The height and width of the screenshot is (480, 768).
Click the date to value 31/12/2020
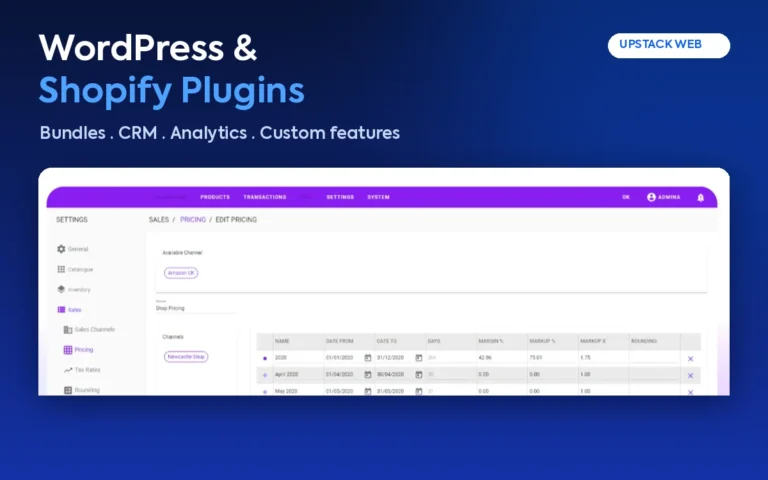[x=390, y=358]
